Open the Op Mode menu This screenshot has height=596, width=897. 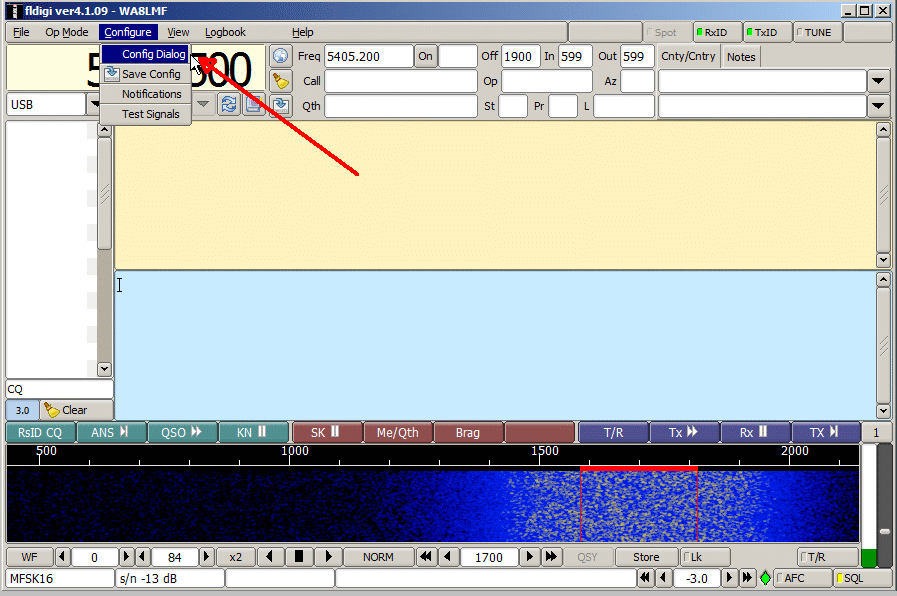click(66, 32)
